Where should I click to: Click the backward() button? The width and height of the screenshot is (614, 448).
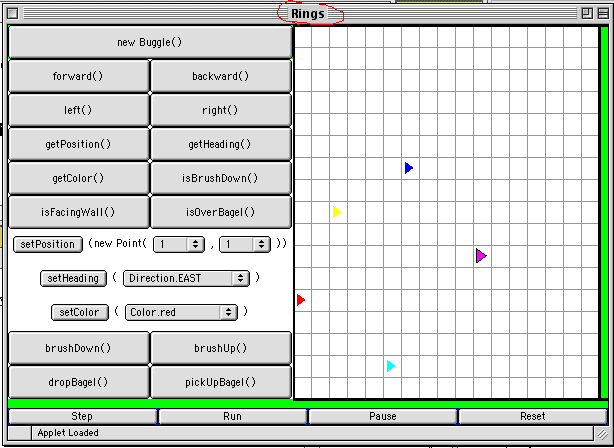point(220,76)
